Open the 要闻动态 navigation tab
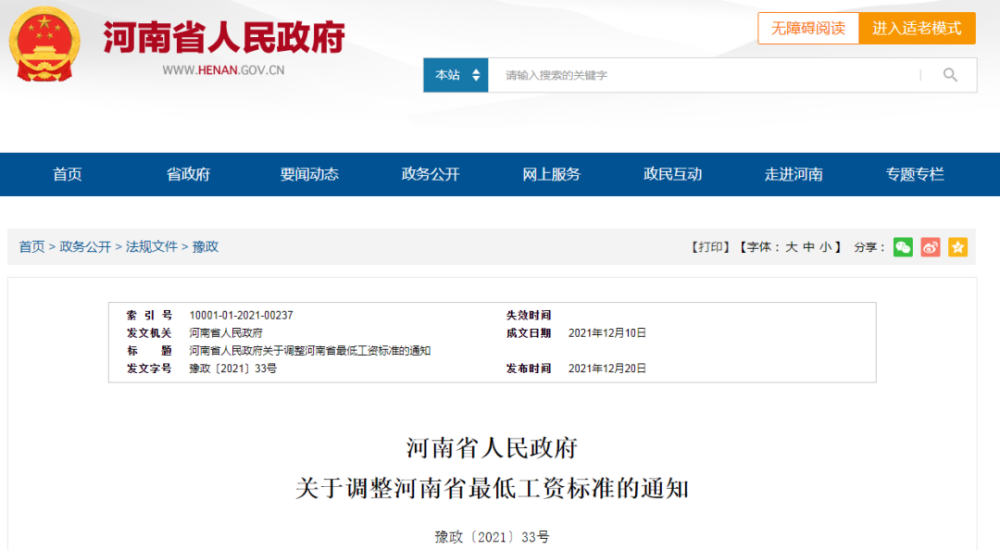Image resolution: width=1000 pixels, height=550 pixels. (309, 174)
